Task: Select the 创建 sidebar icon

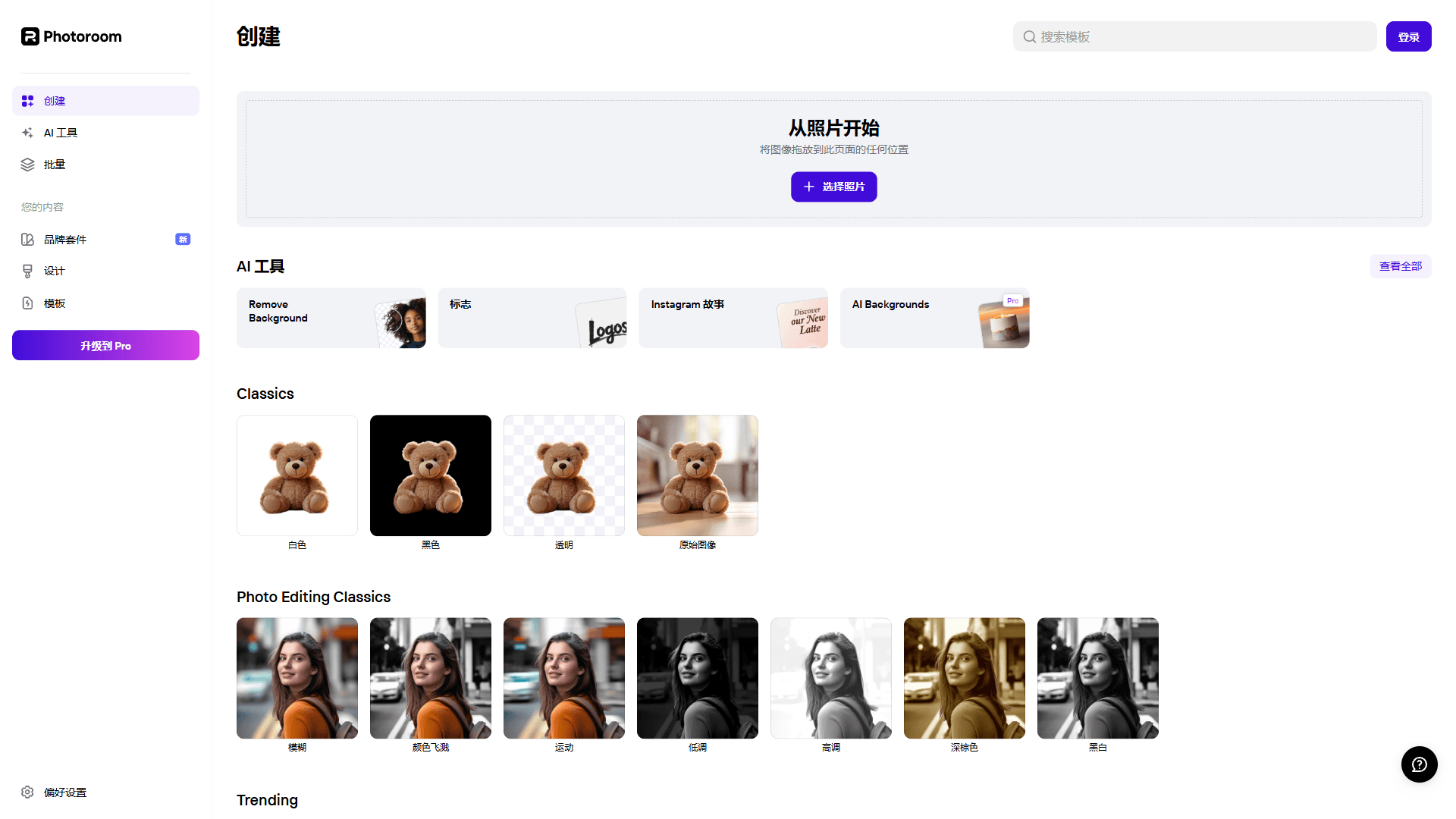Action: pyautogui.click(x=27, y=100)
